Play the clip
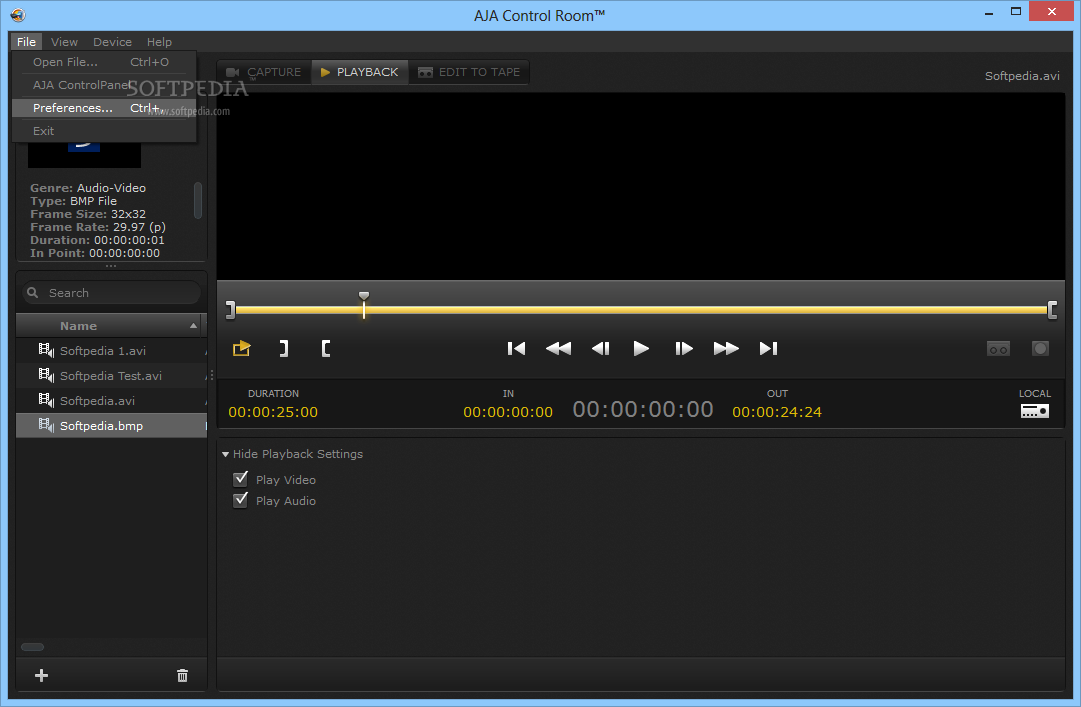This screenshot has height=707, width=1081. [x=641, y=349]
